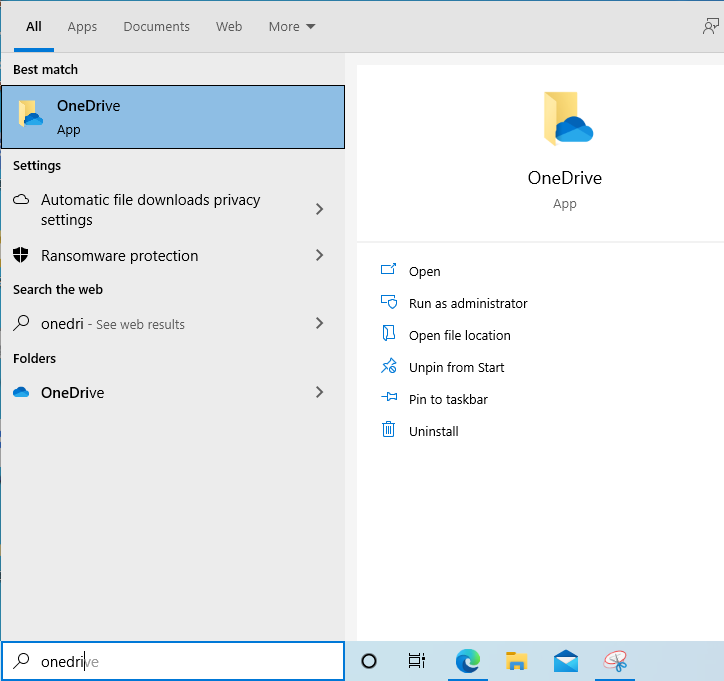
Task: Open the OneDrive best match result
Action: coord(173,117)
